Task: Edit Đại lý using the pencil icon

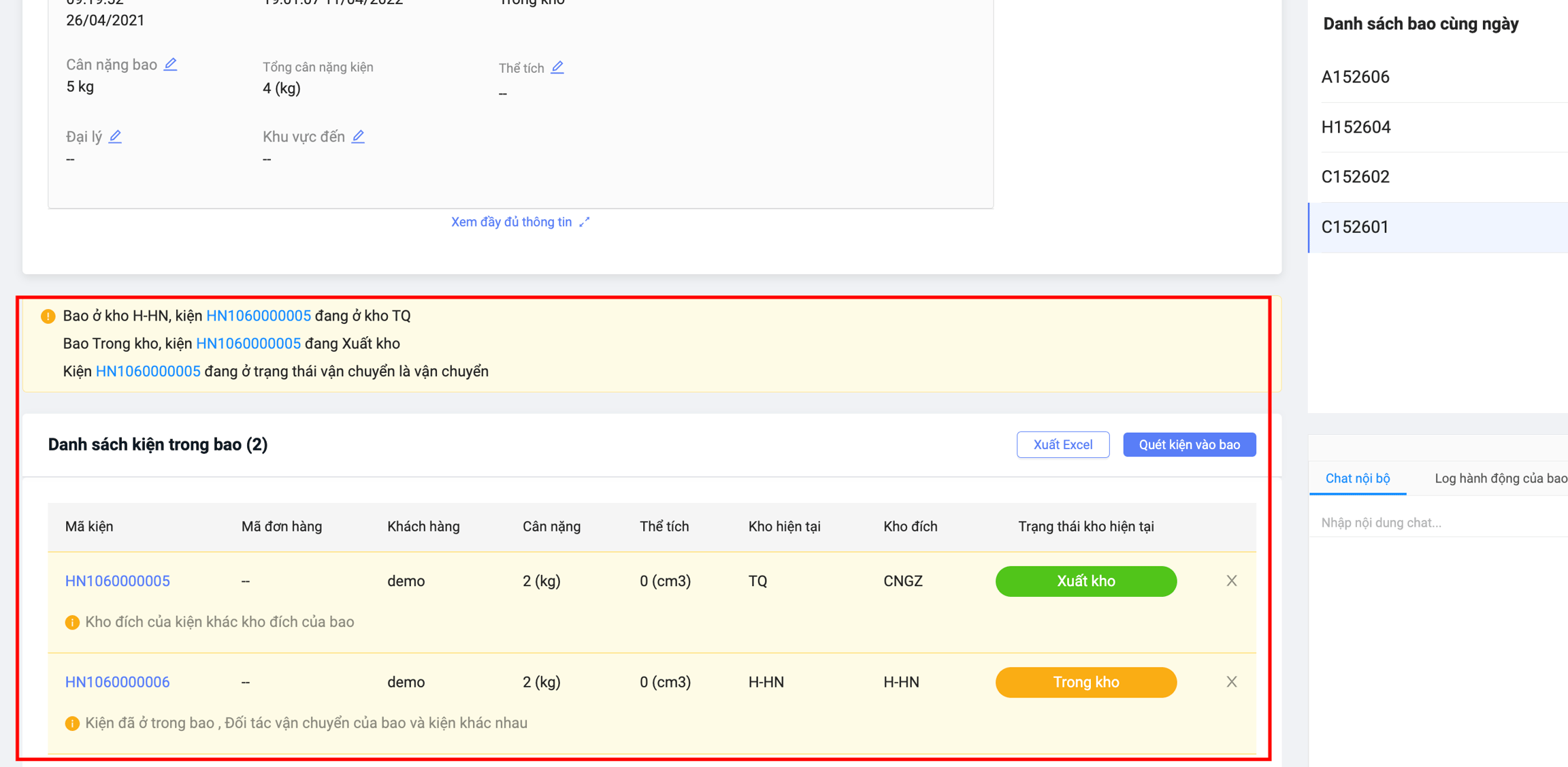Action: click(116, 137)
